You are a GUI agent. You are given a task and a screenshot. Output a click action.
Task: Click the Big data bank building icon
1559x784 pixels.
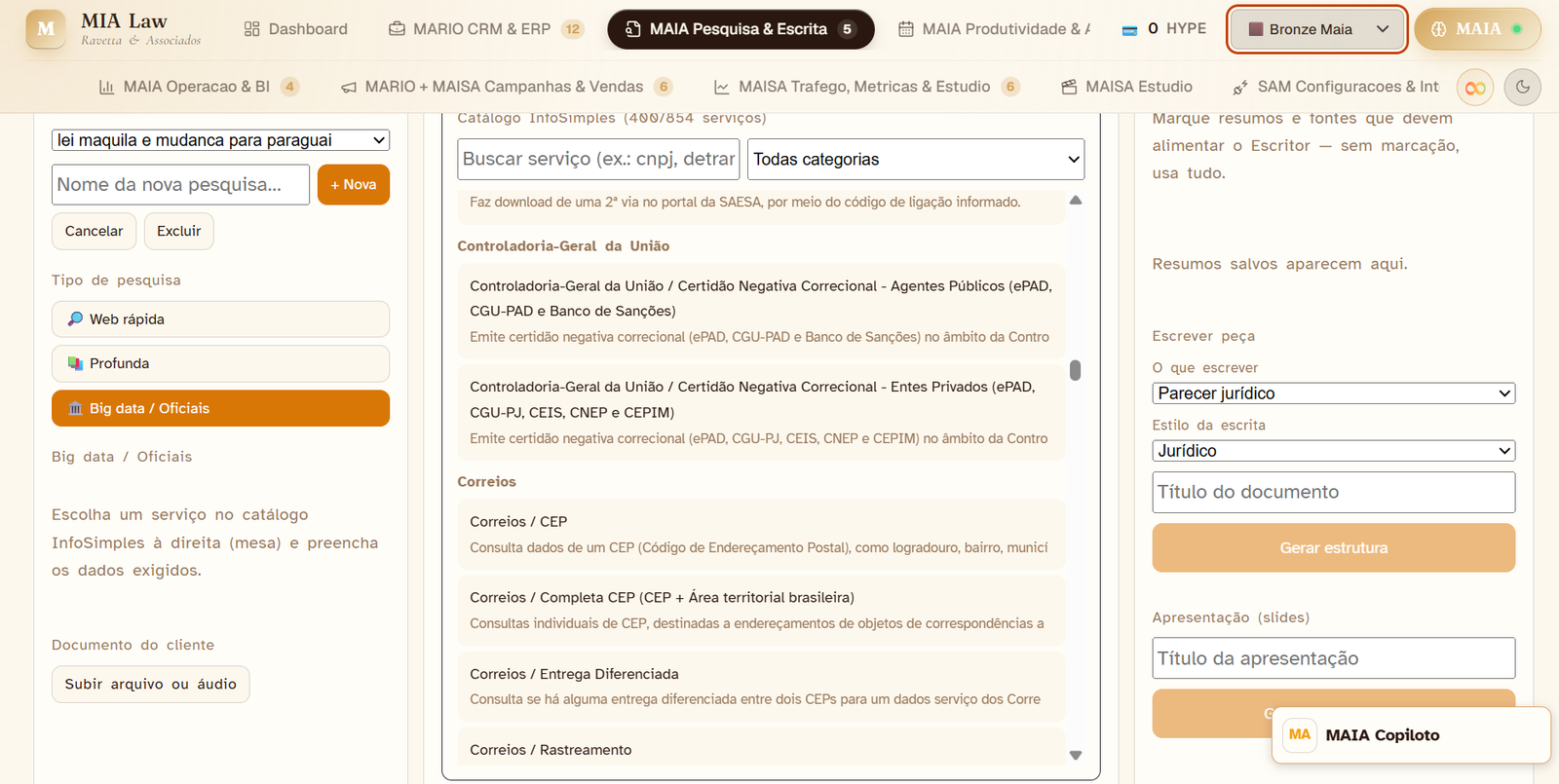[x=75, y=408]
